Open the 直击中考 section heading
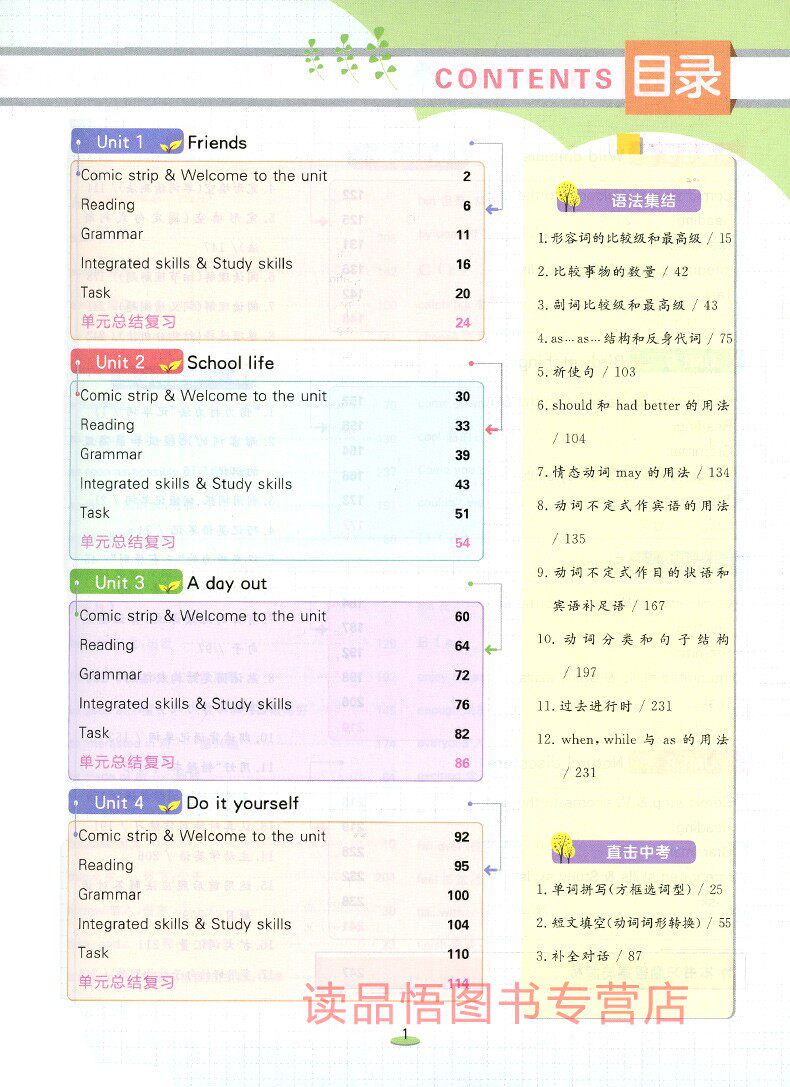Image resolution: width=790 pixels, height=1087 pixels. [x=638, y=852]
